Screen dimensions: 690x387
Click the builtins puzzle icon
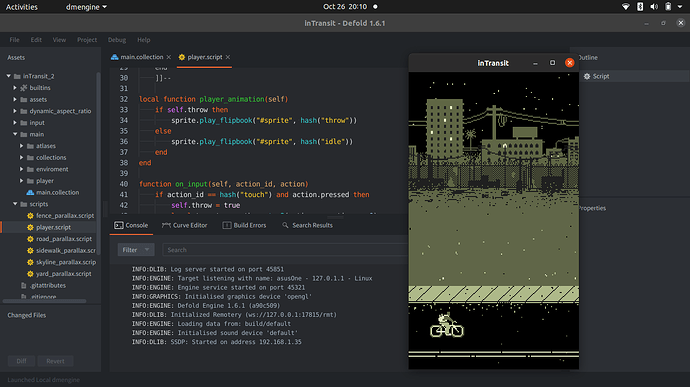pyautogui.click(x=24, y=88)
